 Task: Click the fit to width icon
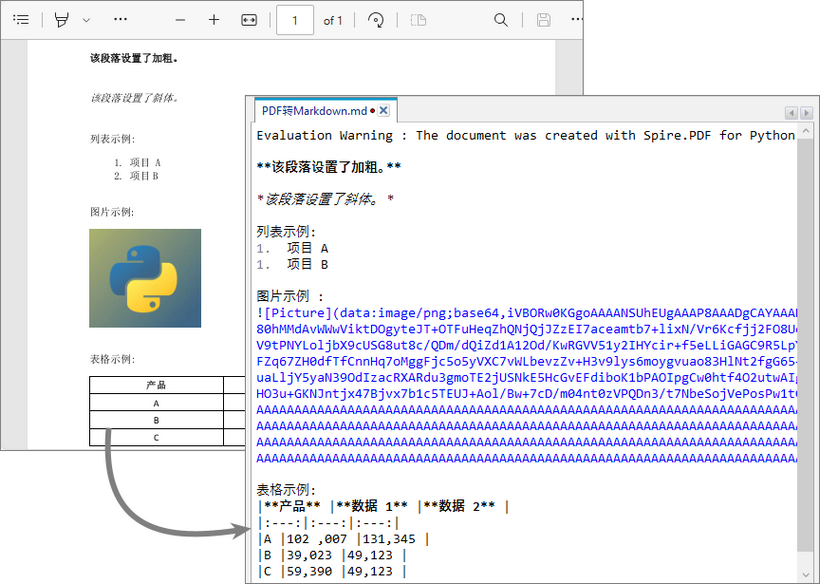coord(249,20)
